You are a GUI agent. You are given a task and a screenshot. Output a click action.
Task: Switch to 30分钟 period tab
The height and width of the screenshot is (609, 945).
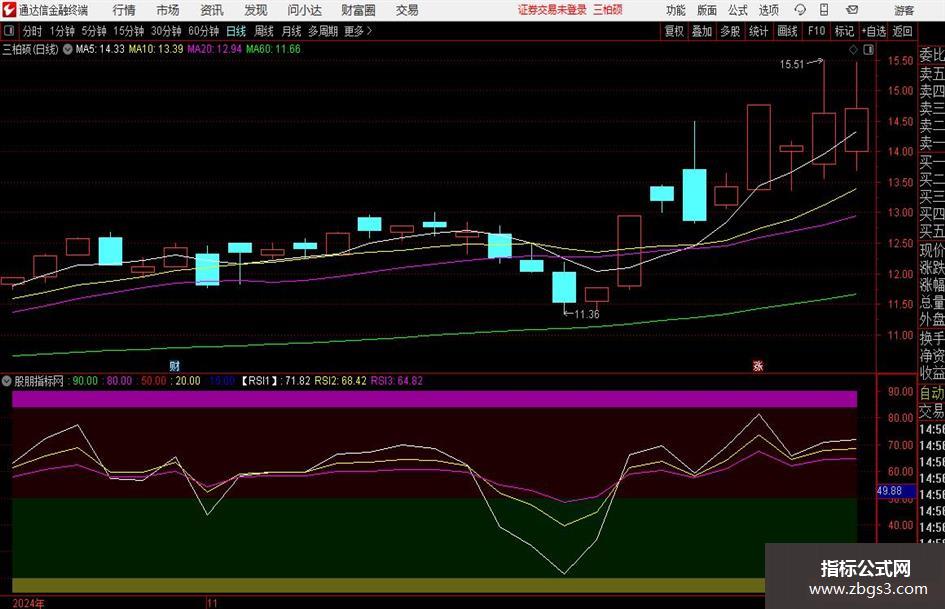[166, 31]
